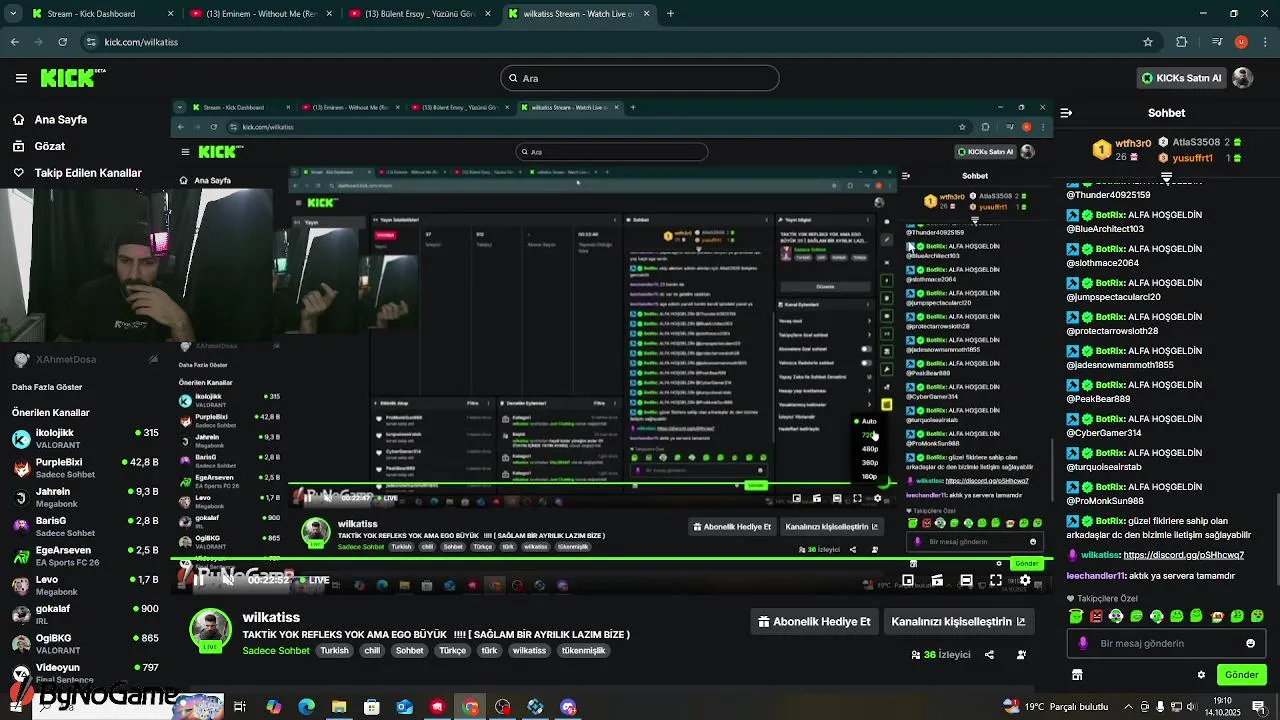Click KICKs Satın Al button
1280x720 pixels.
pyautogui.click(x=1181, y=78)
